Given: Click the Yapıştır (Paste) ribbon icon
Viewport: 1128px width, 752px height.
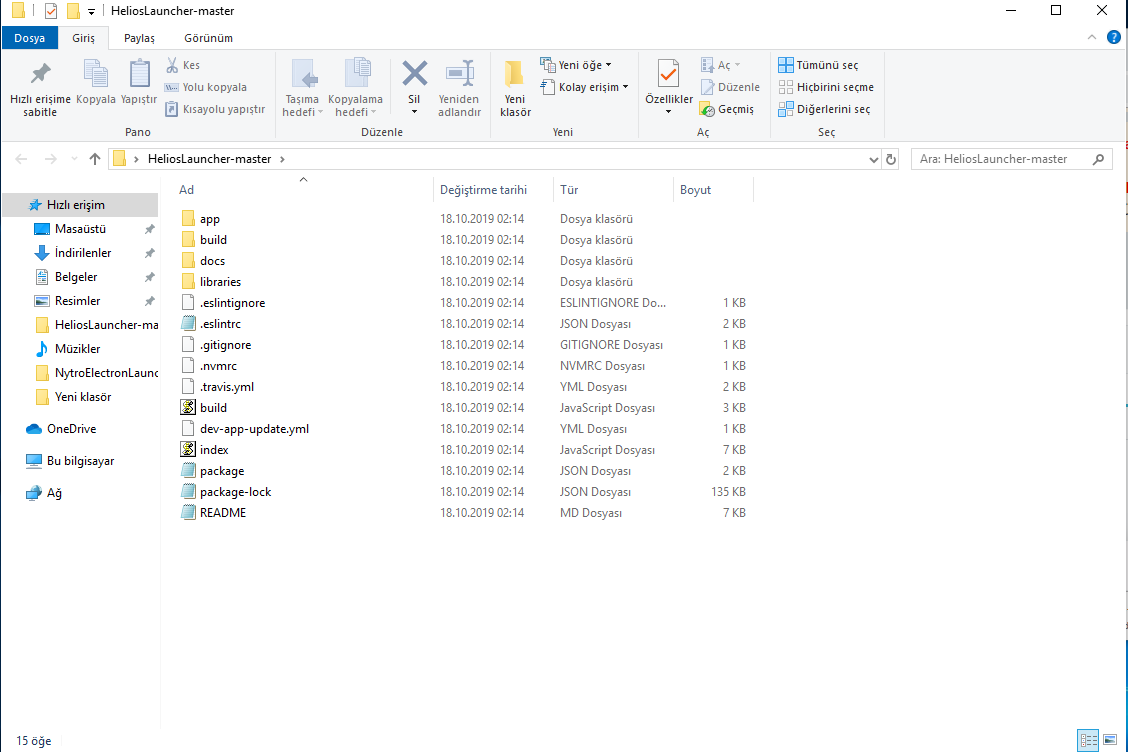Looking at the screenshot, I should pyautogui.click(x=140, y=74).
